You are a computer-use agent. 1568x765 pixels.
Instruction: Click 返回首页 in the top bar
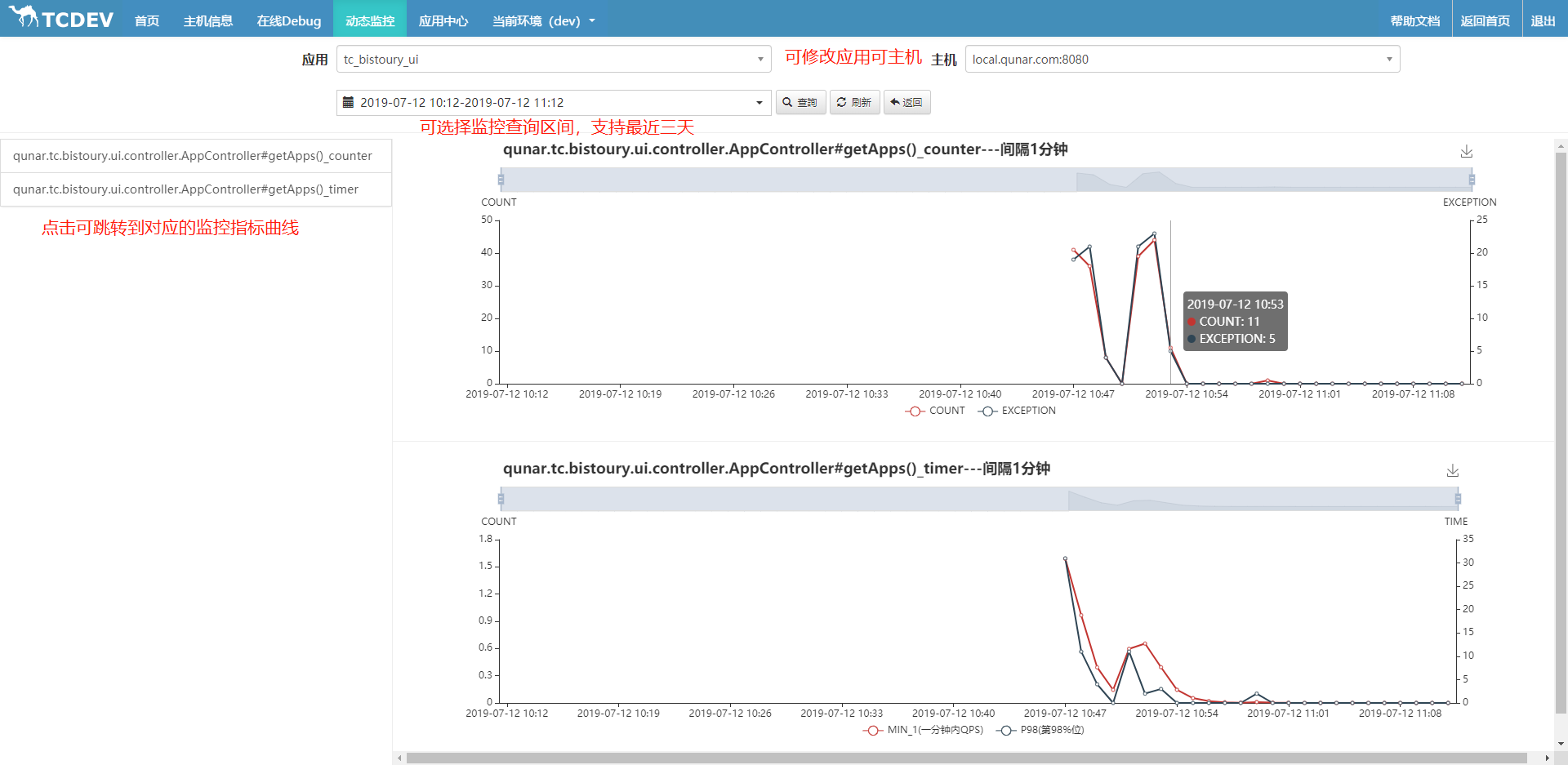pos(1486,21)
